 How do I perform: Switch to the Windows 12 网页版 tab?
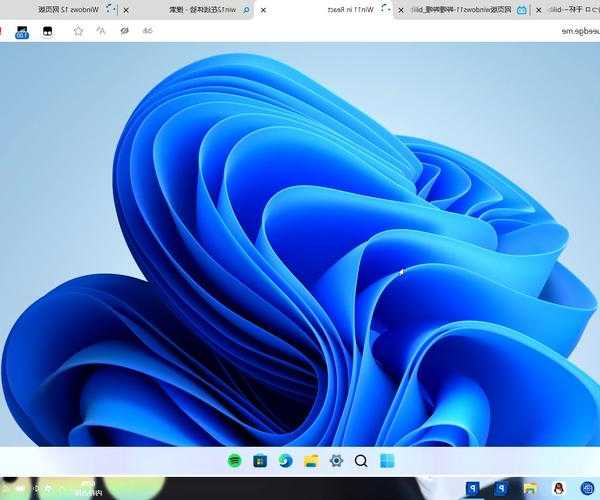pos(68,10)
